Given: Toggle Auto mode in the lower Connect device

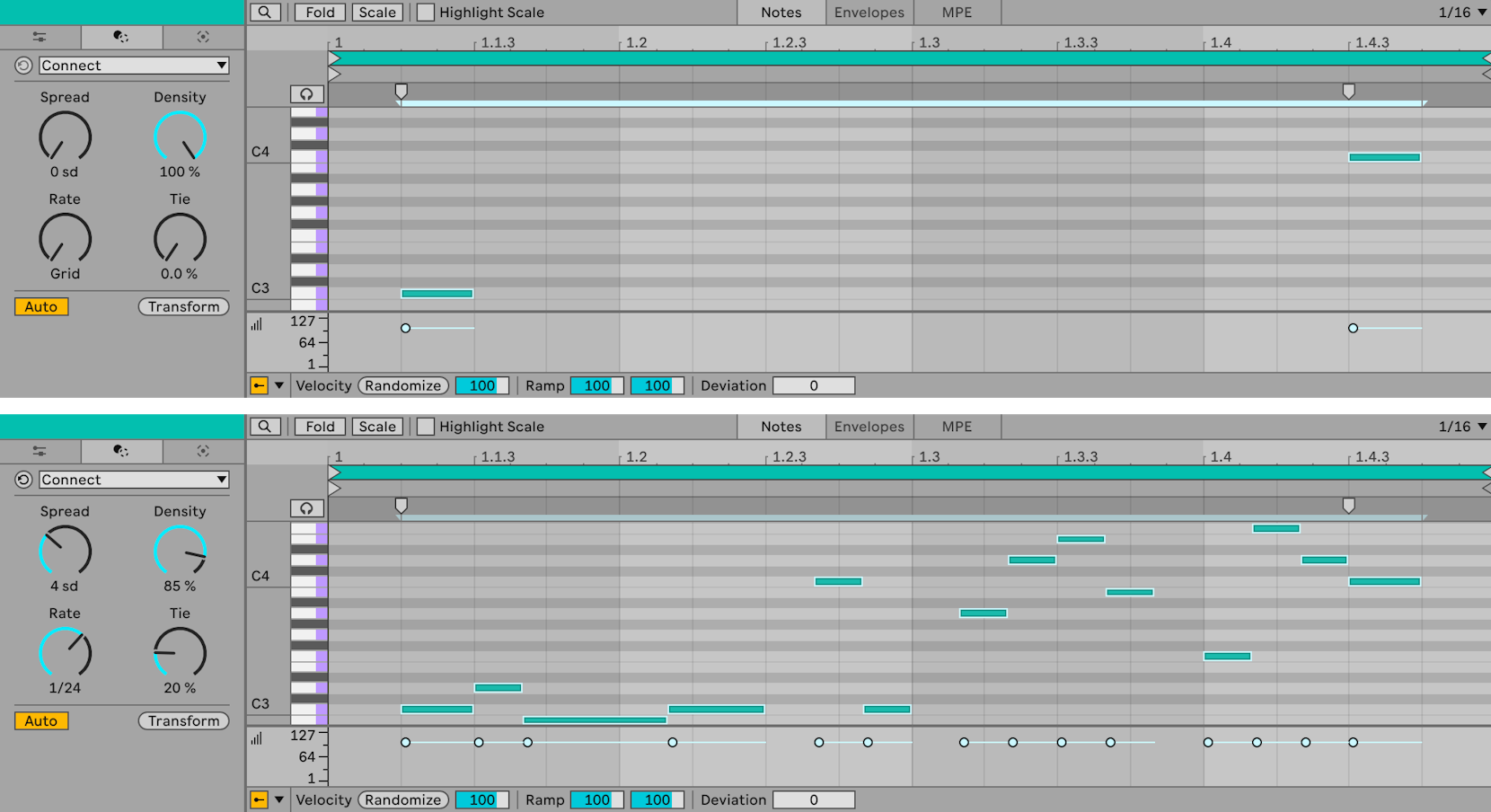Looking at the screenshot, I should click(x=40, y=720).
